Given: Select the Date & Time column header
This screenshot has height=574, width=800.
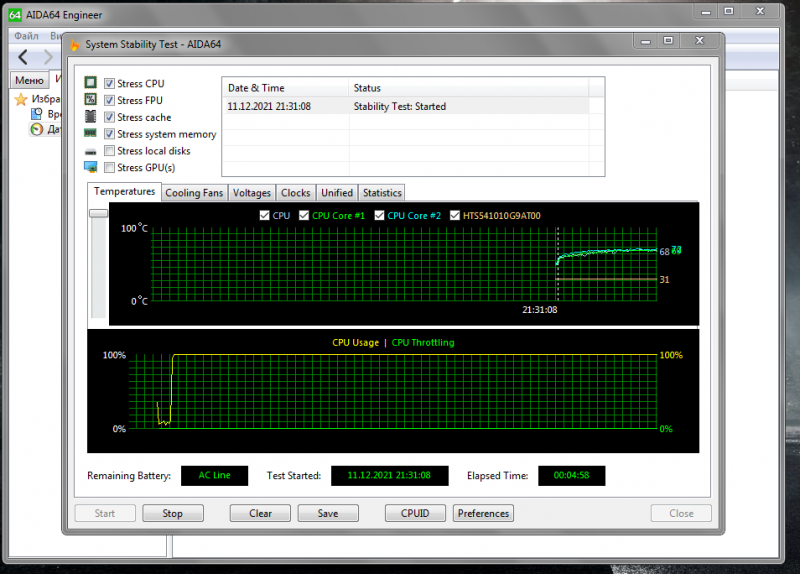Looking at the screenshot, I should [257, 88].
